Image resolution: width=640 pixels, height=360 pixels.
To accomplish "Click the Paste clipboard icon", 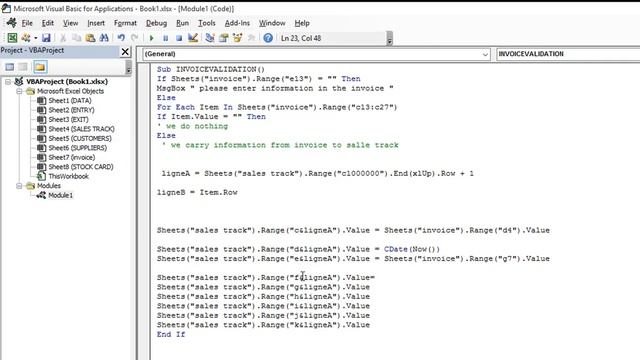I will pyautogui.click(x=90, y=38).
